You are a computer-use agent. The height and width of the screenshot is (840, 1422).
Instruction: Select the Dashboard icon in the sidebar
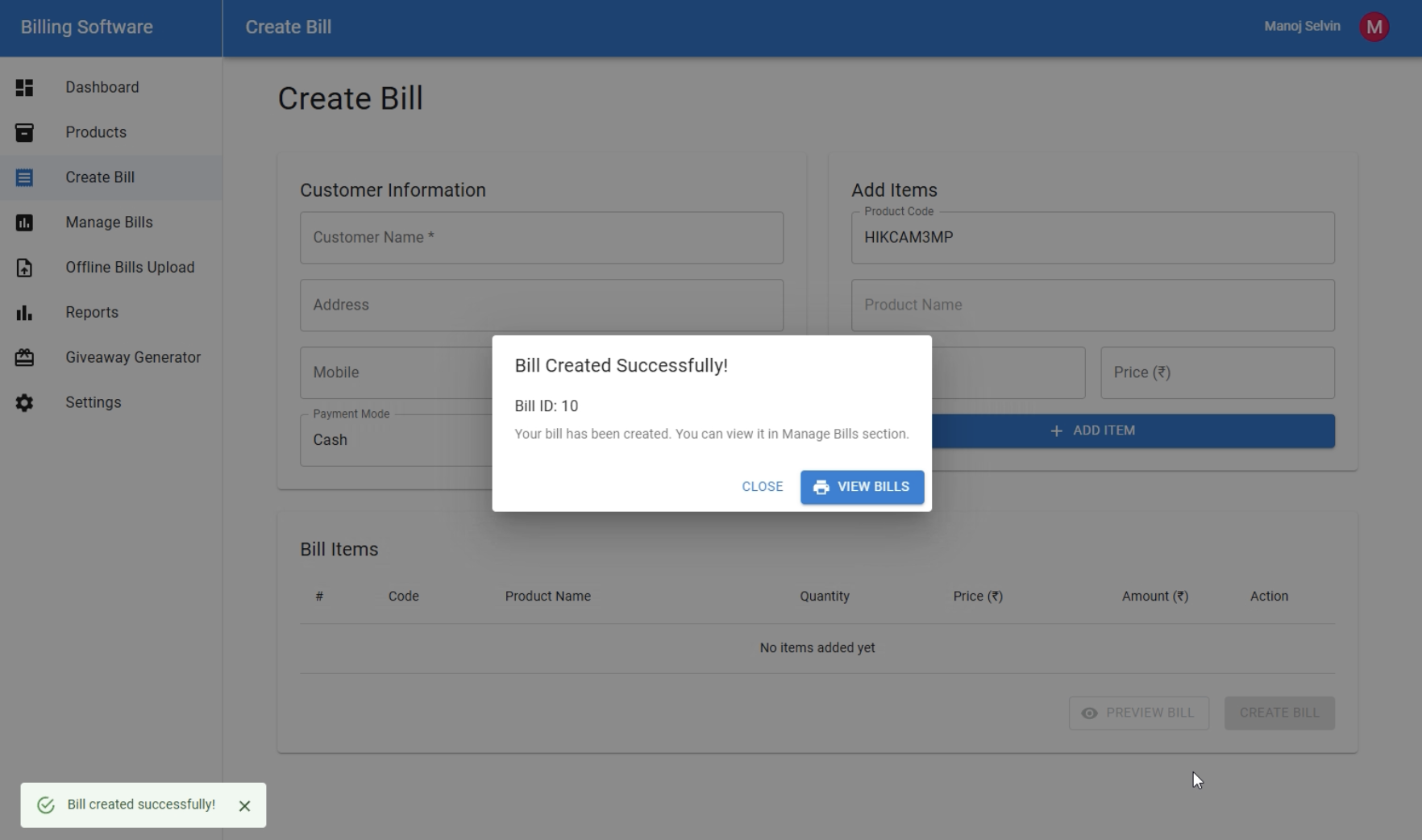click(x=24, y=87)
